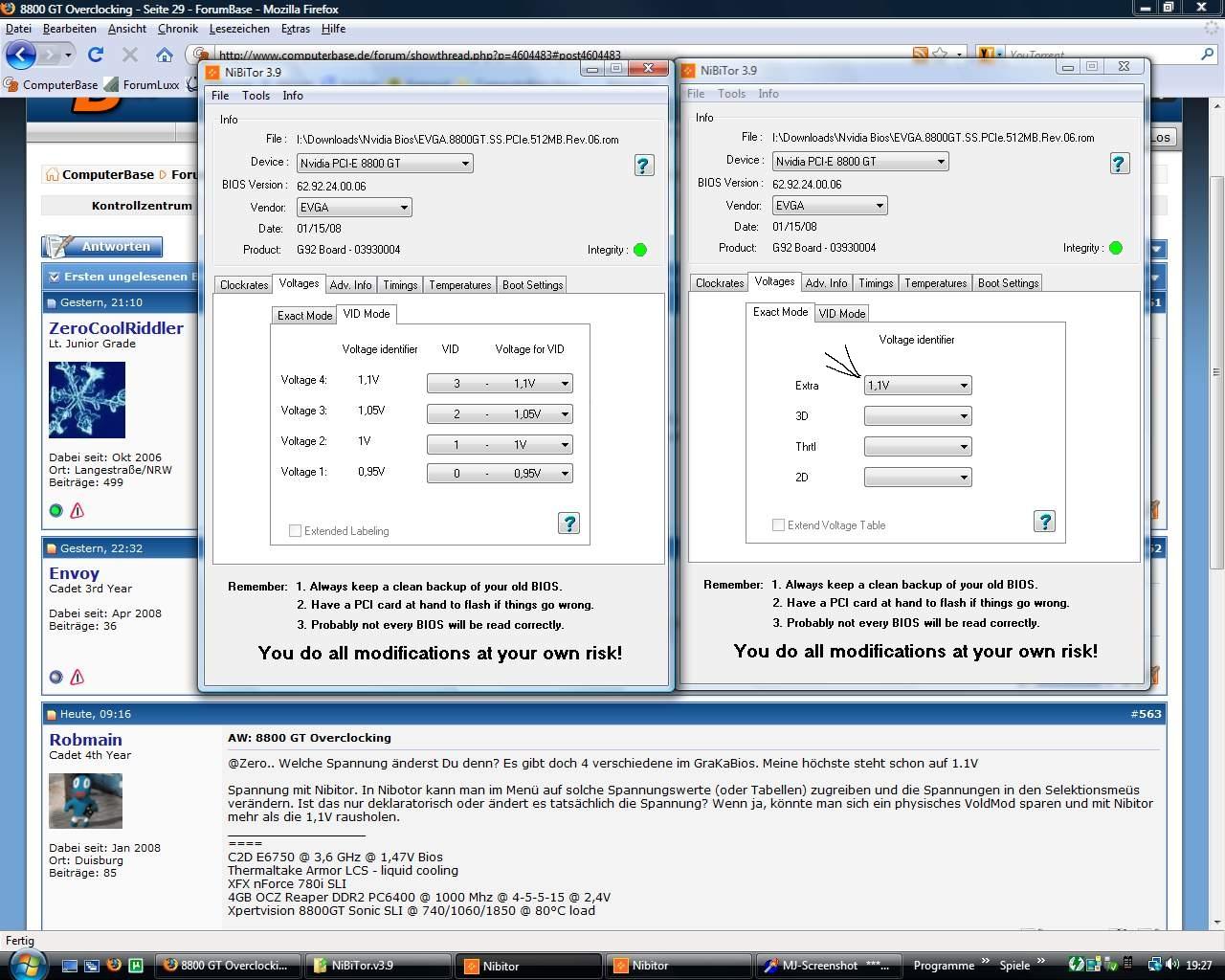This screenshot has height=980, width=1225.
Task: Click Firefox back navigation button
Action: pos(21,55)
